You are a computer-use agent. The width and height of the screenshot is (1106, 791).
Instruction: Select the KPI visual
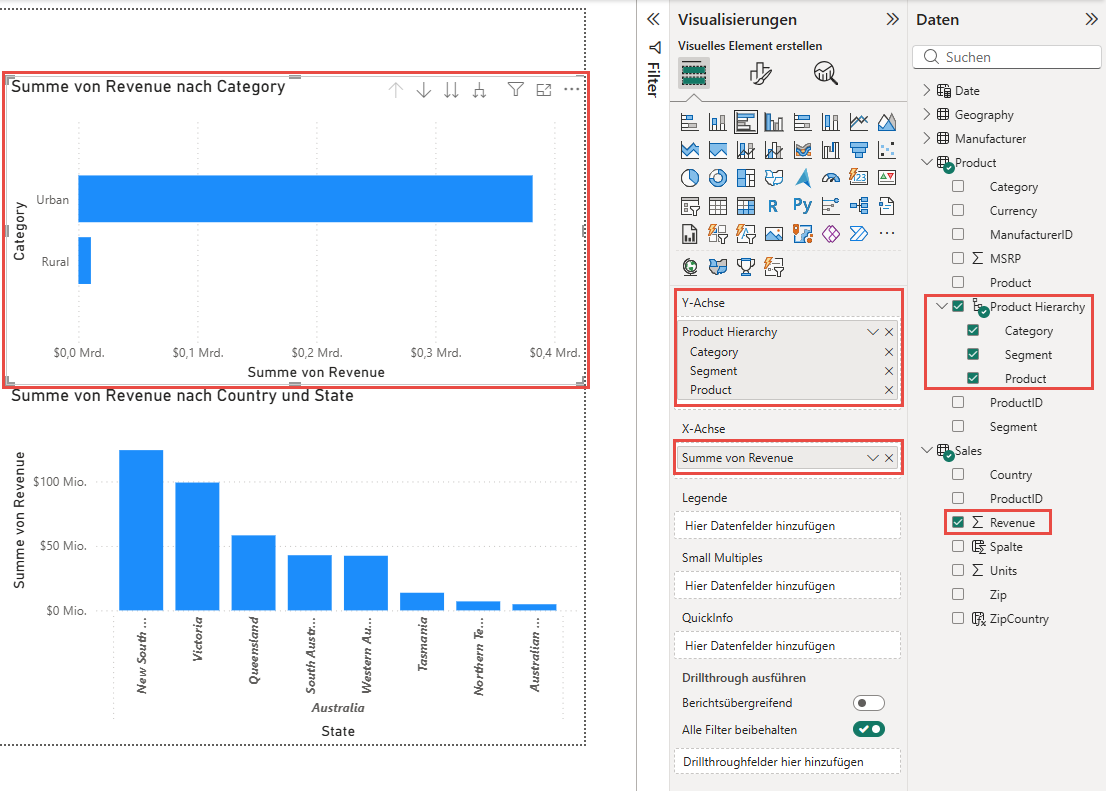[x=887, y=178]
